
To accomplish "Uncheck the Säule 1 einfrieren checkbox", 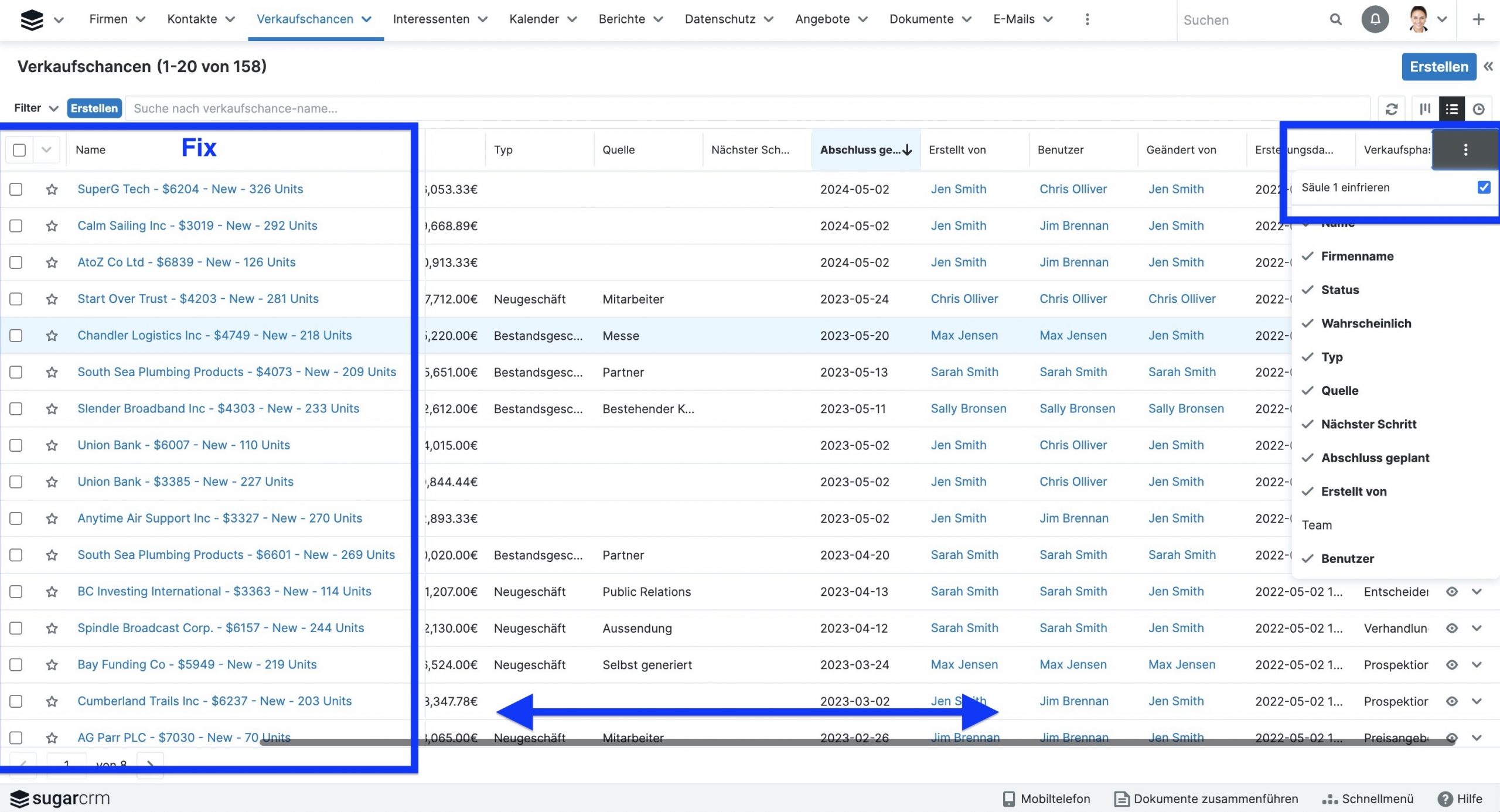I will click(1484, 187).
